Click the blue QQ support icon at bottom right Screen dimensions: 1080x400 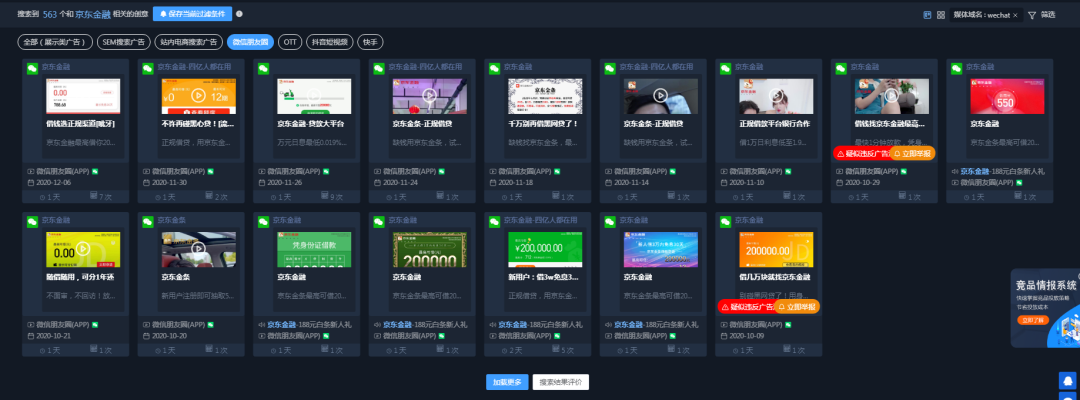tap(1067, 380)
